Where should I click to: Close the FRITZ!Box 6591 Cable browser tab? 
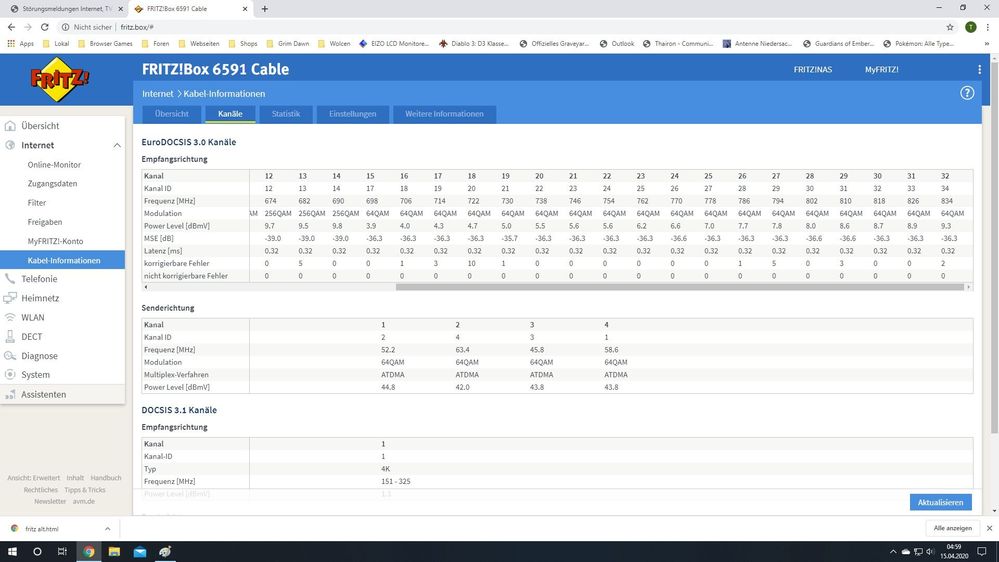click(x=245, y=9)
